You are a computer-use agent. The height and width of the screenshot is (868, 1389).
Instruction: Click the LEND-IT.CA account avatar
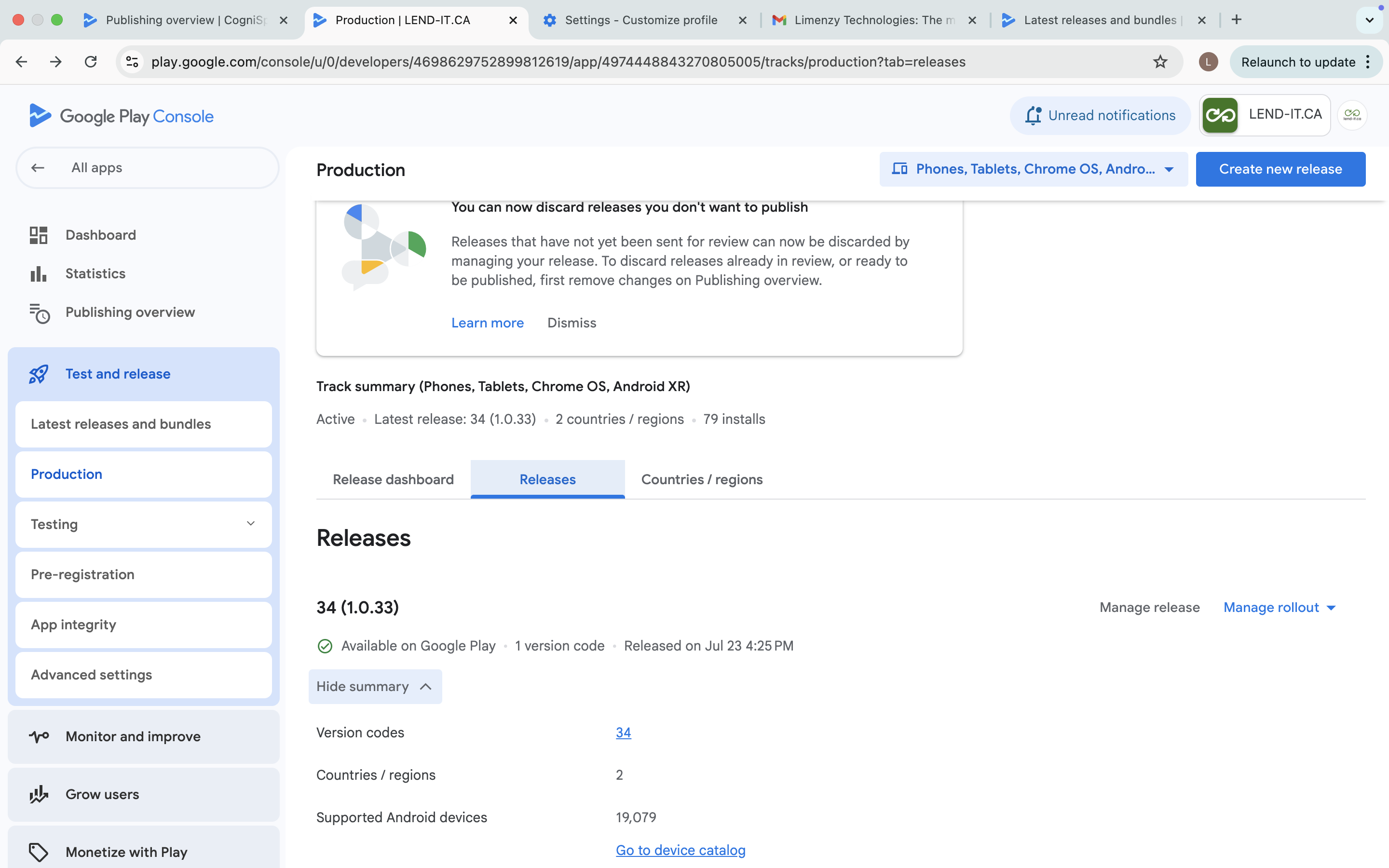[1352, 115]
